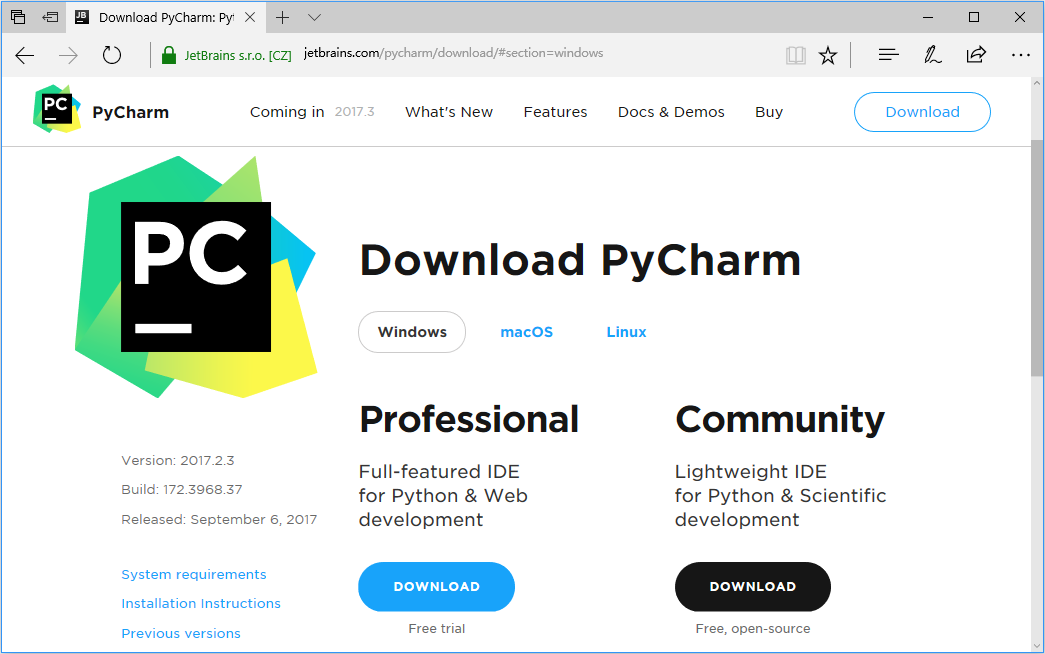Click the set tabs aside icon
1045x654 pixels.
click(50, 17)
